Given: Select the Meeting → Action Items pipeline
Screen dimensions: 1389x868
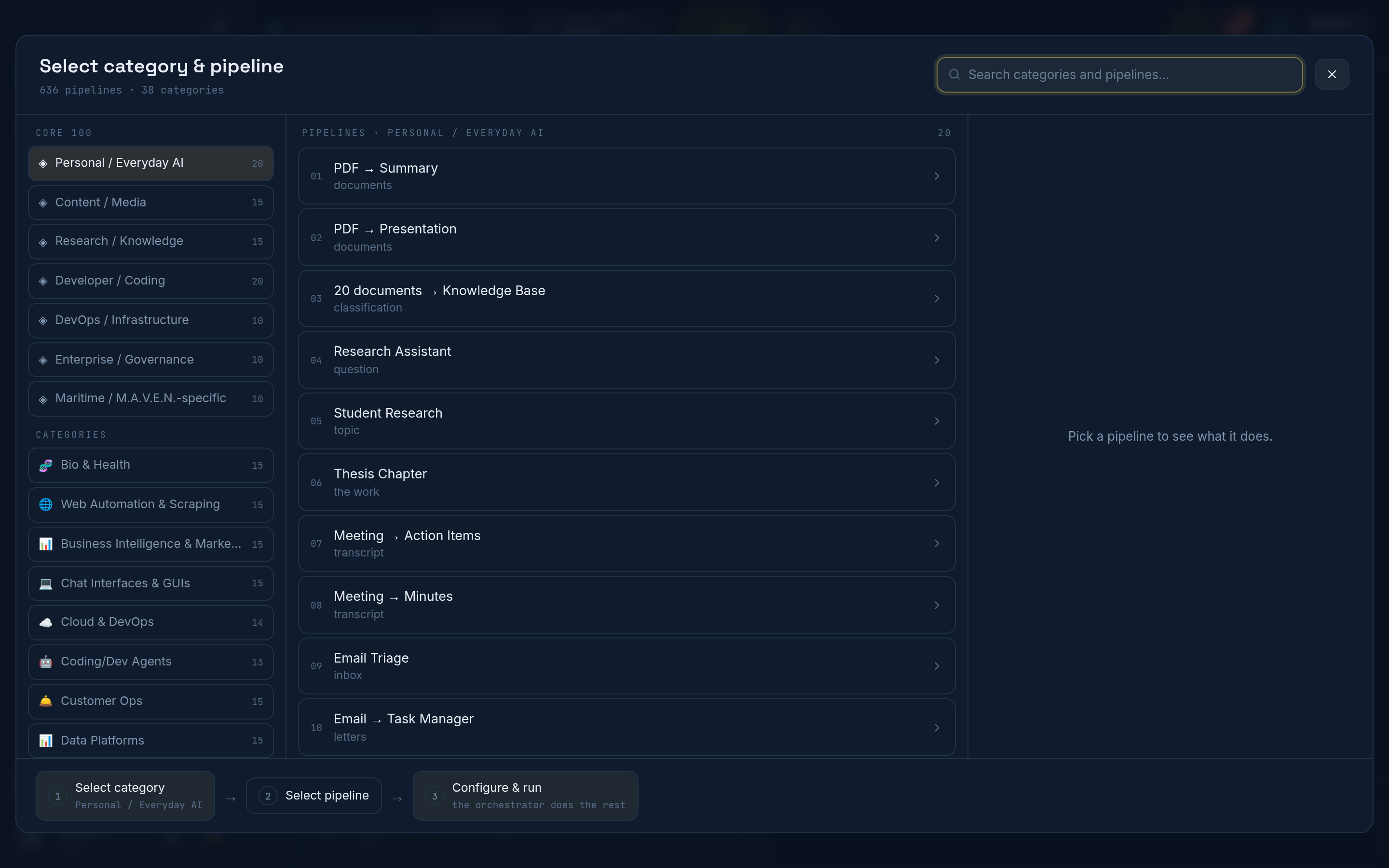Looking at the screenshot, I should click(627, 543).
